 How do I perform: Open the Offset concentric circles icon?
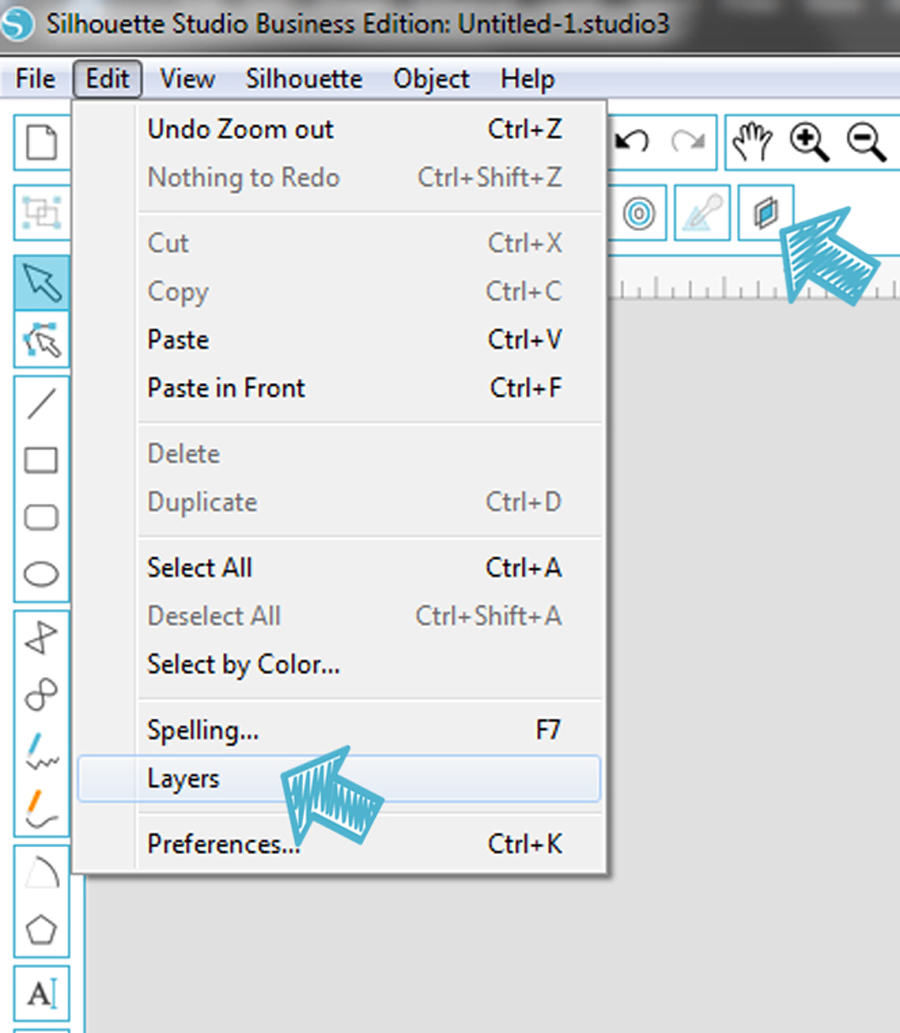click(x=639, y=213)
